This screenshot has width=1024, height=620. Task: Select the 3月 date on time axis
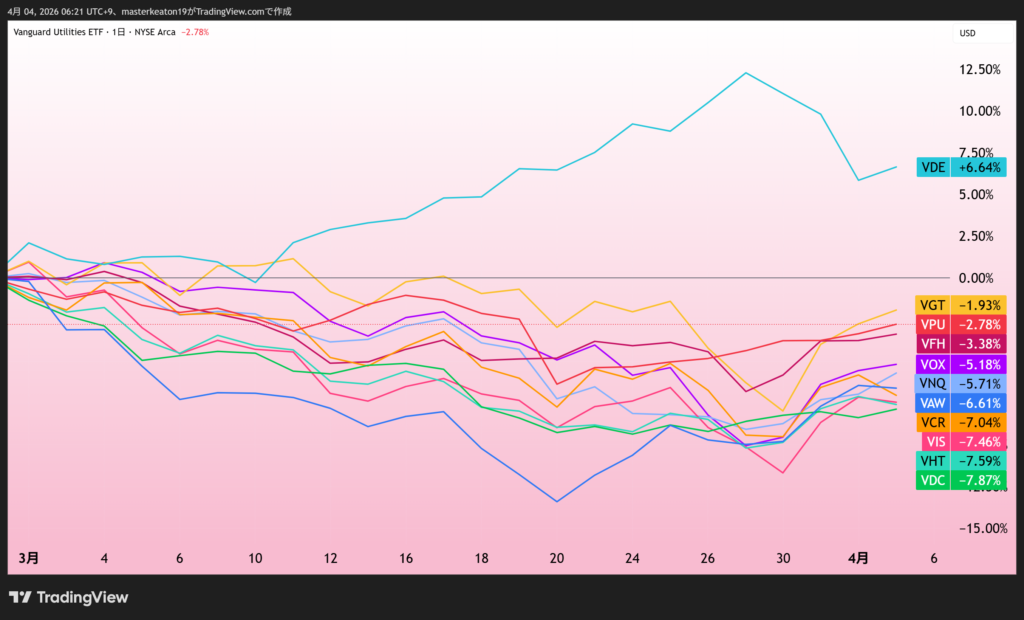coord(29,559)
